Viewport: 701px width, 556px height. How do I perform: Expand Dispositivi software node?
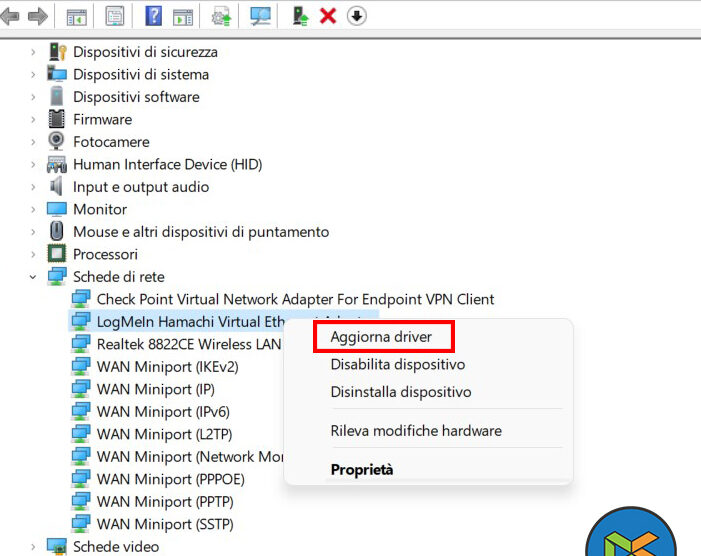[33, 97]
